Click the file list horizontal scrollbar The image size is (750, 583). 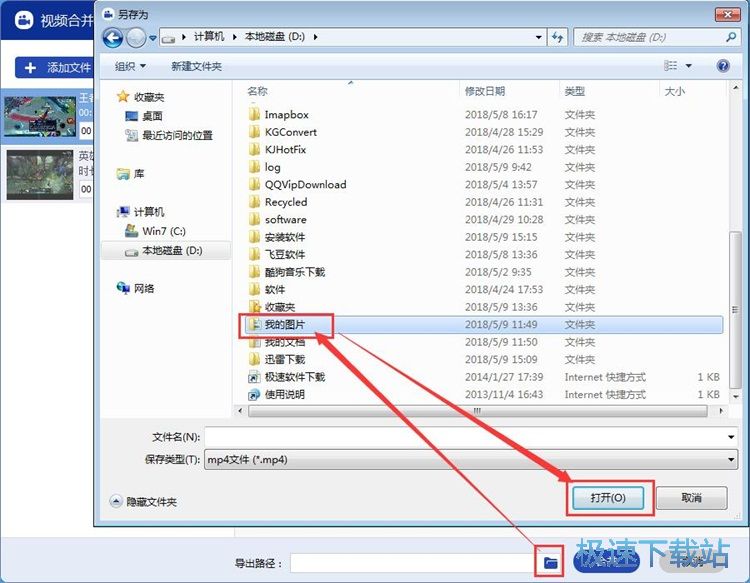477,411
